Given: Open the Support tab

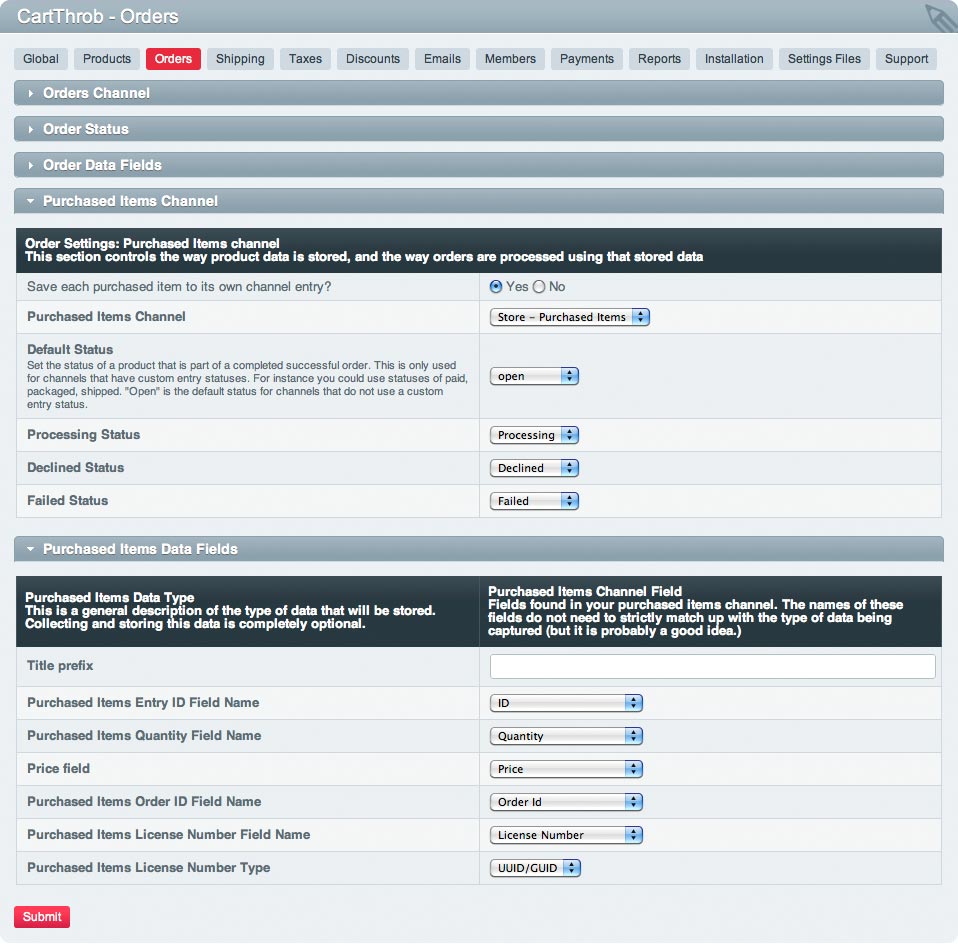Looking at the screenshot, I should click(x=906, y=59).
